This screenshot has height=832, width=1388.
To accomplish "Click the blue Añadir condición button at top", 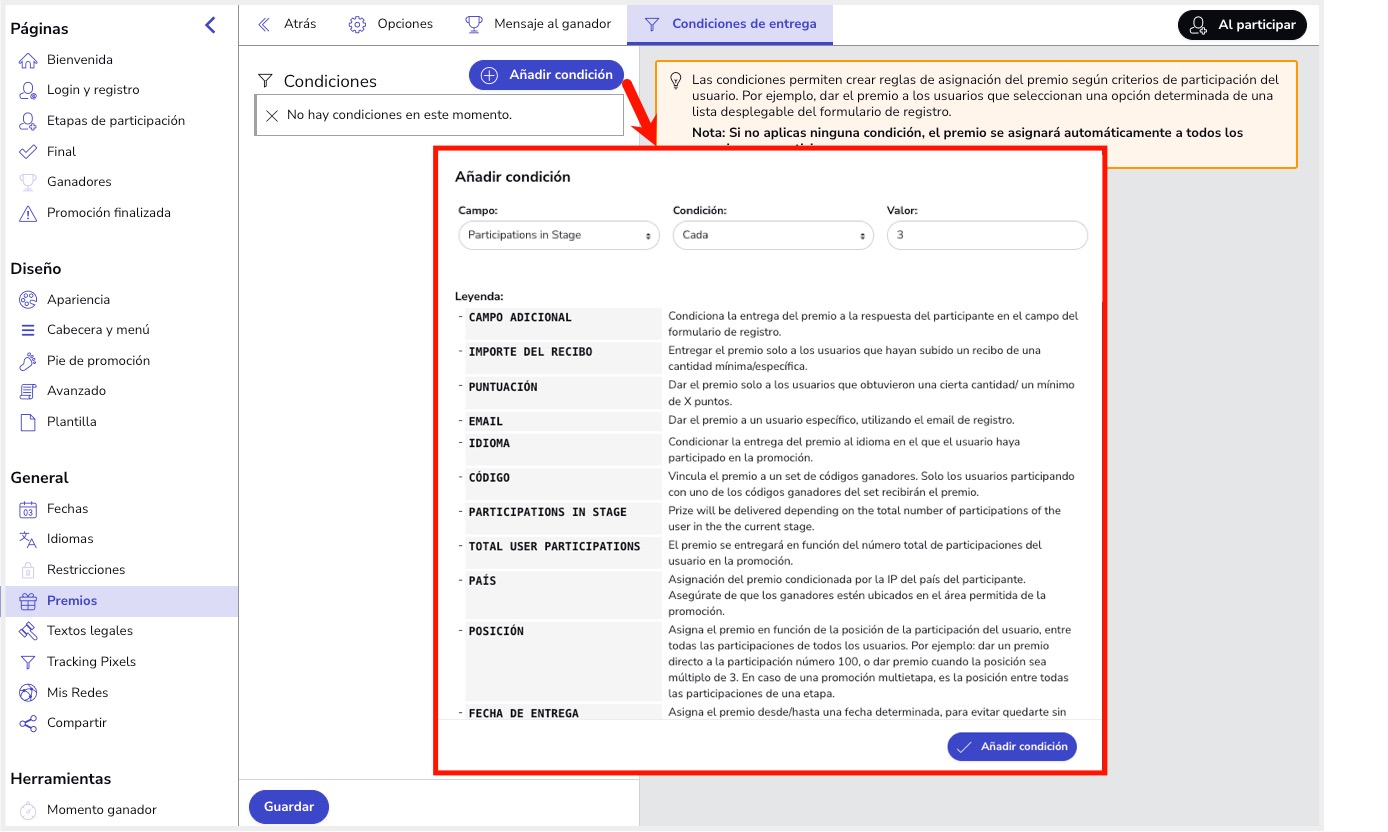I will point(547,75).
